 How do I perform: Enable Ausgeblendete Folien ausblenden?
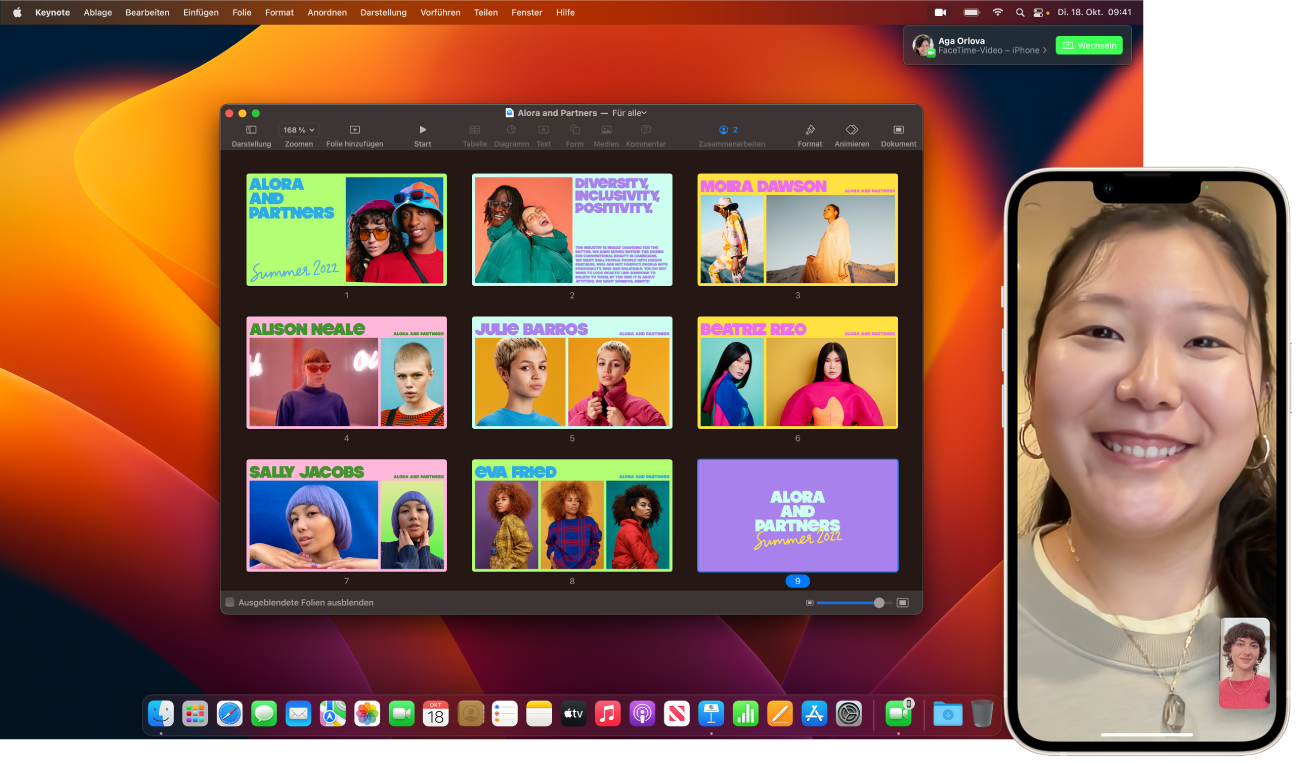click(x=228, y=602)
